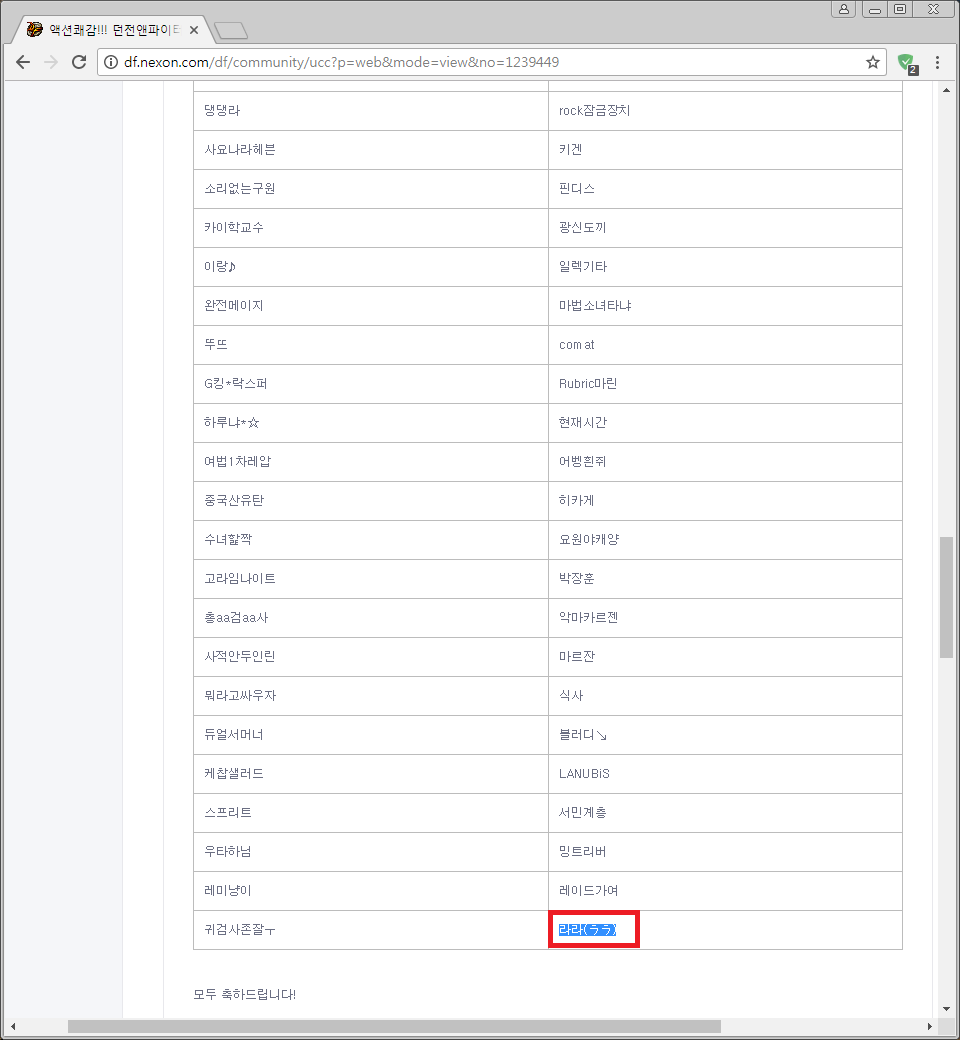Open the green shield extension icon
Screen dimensions: 960x1040
(x=907, y=63)
